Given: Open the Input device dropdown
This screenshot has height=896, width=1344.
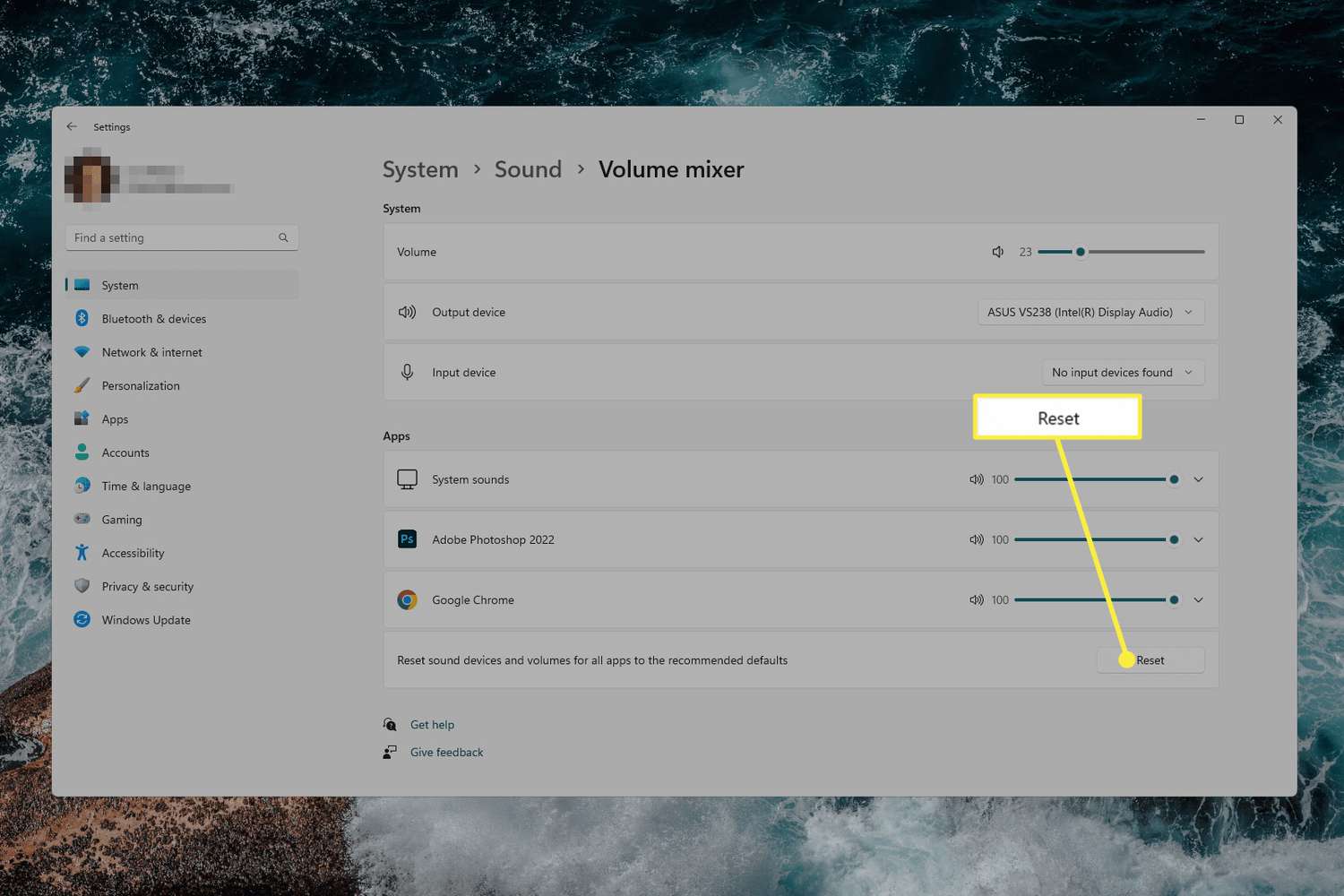Looking at the screenshot, I should pyautogui.click(x=1122, y=372).
